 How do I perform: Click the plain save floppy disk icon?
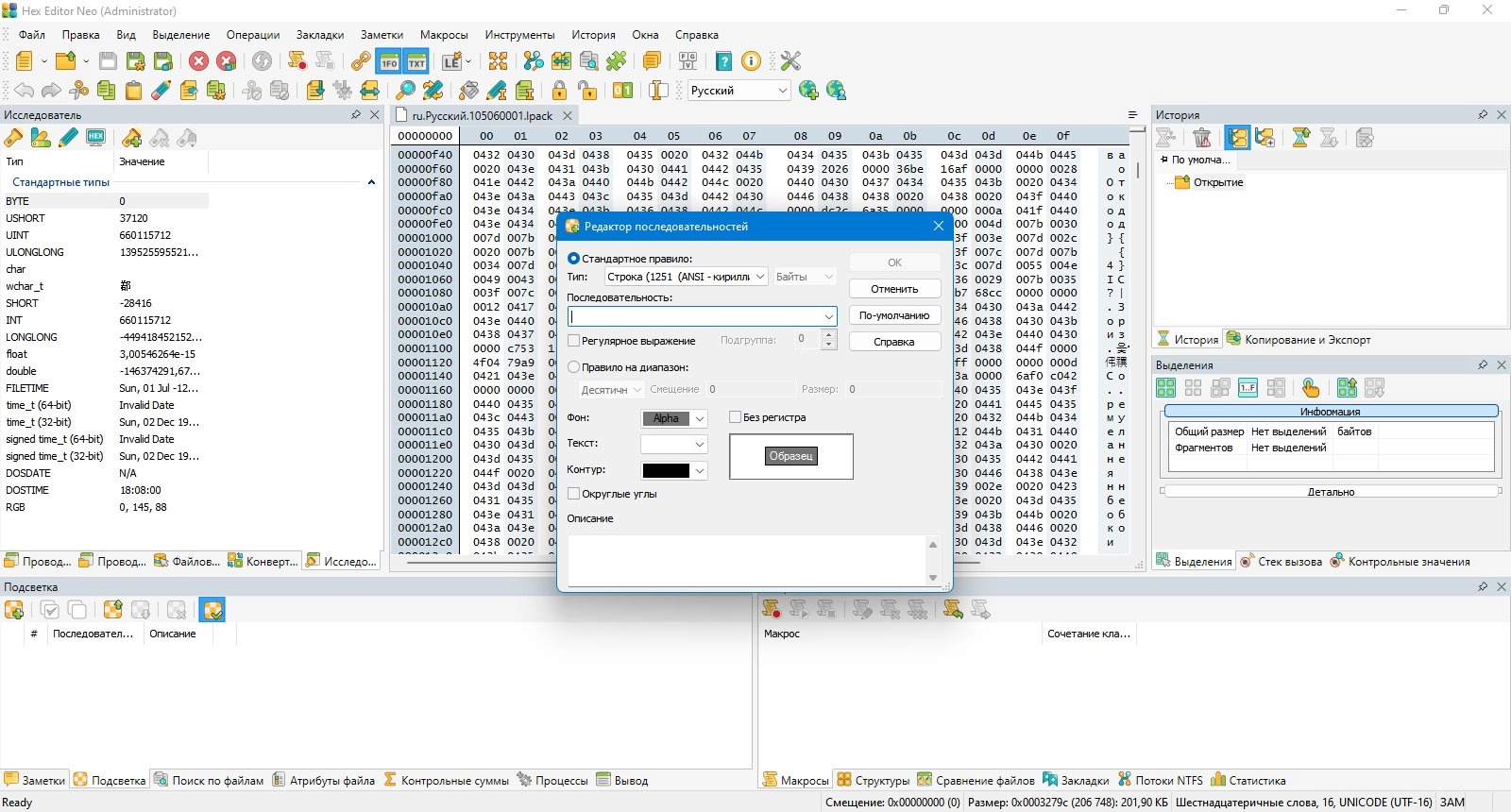tap(108, 61)
